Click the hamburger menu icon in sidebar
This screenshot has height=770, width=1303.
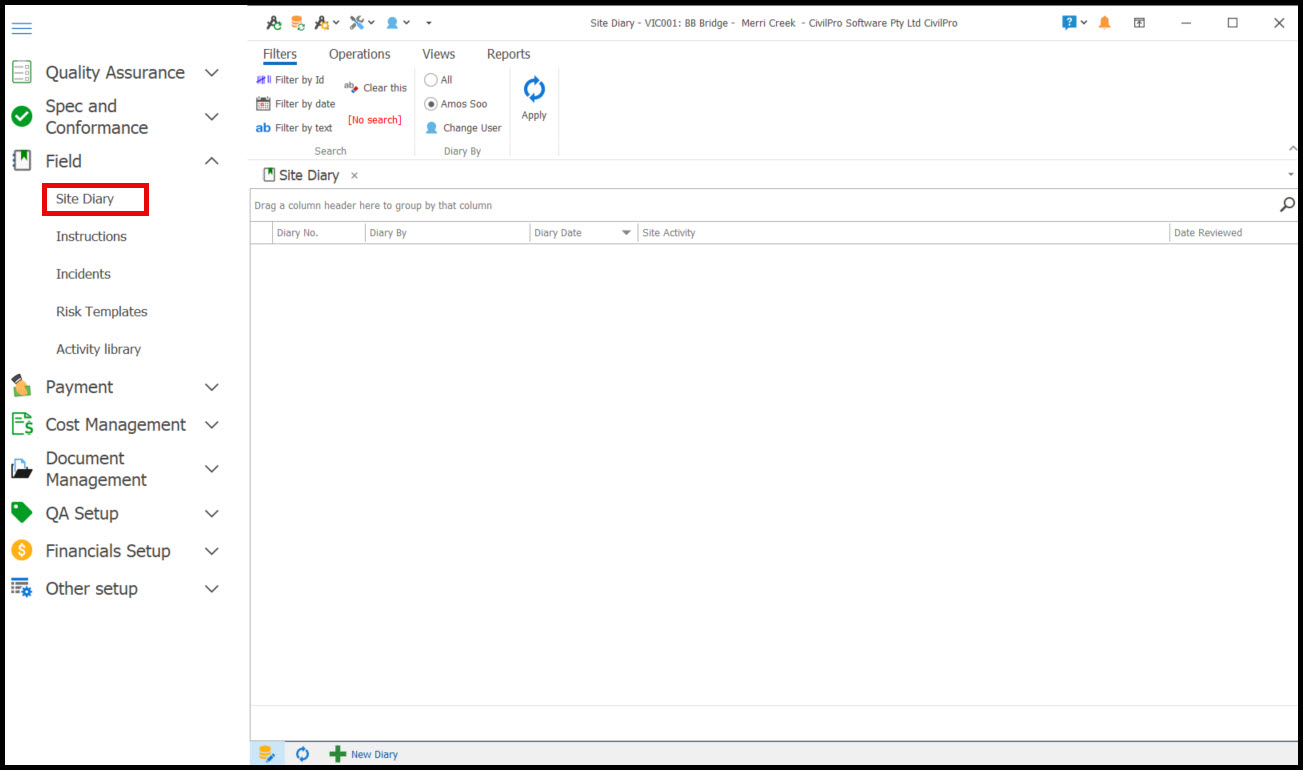tap(21, 28)
